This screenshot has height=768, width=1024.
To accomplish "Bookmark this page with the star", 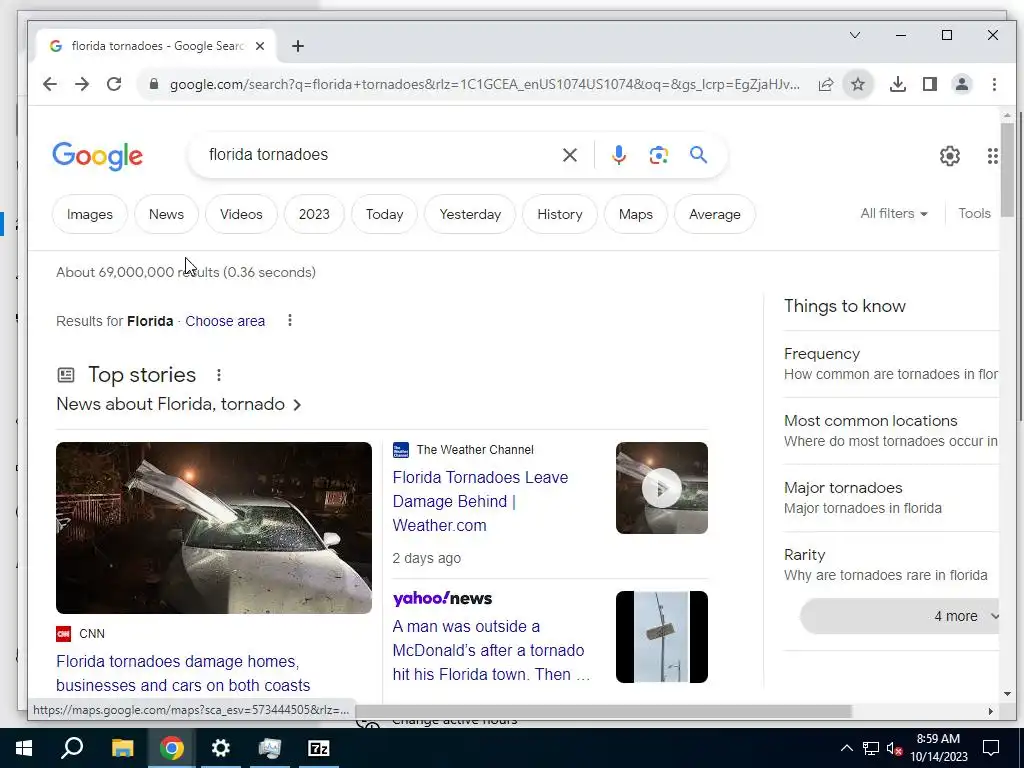I will [x=857, y=84].
